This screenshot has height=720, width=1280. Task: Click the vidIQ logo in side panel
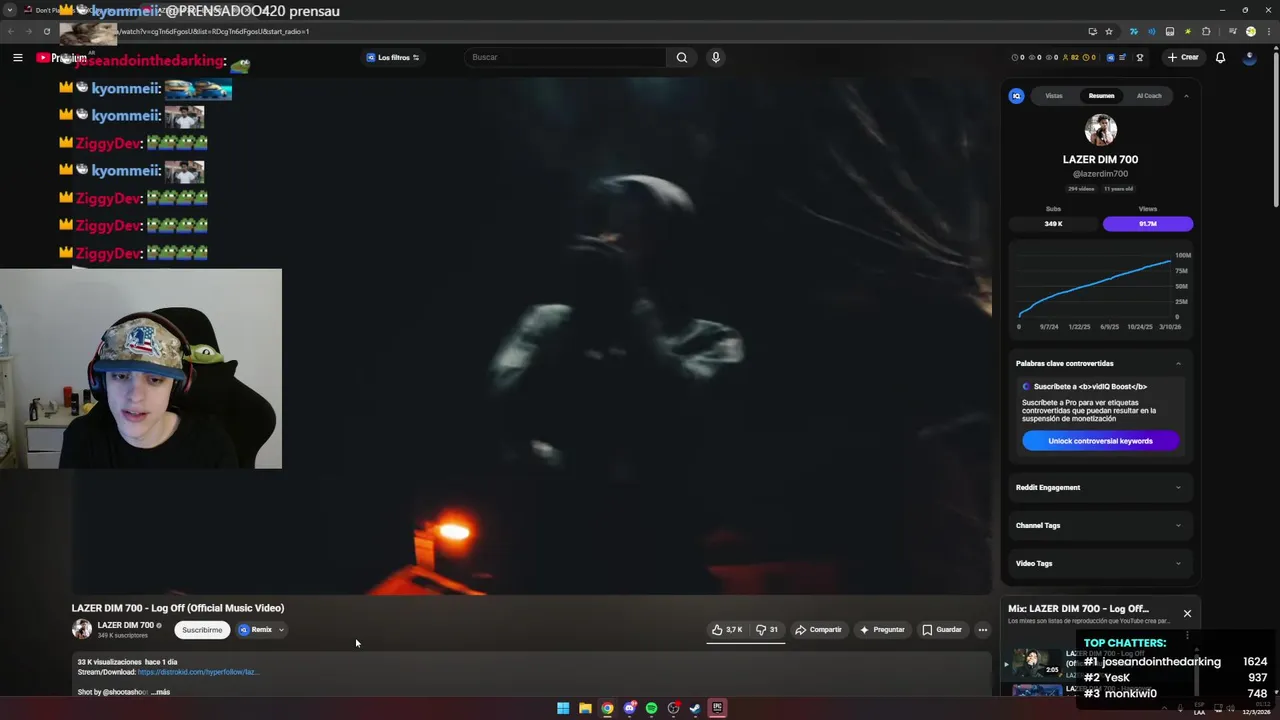[x=1016, y=96]
